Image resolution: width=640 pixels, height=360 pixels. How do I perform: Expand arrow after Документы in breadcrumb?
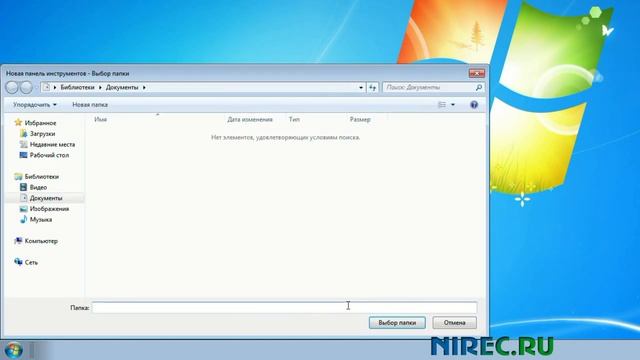click(x=144, y=87)
